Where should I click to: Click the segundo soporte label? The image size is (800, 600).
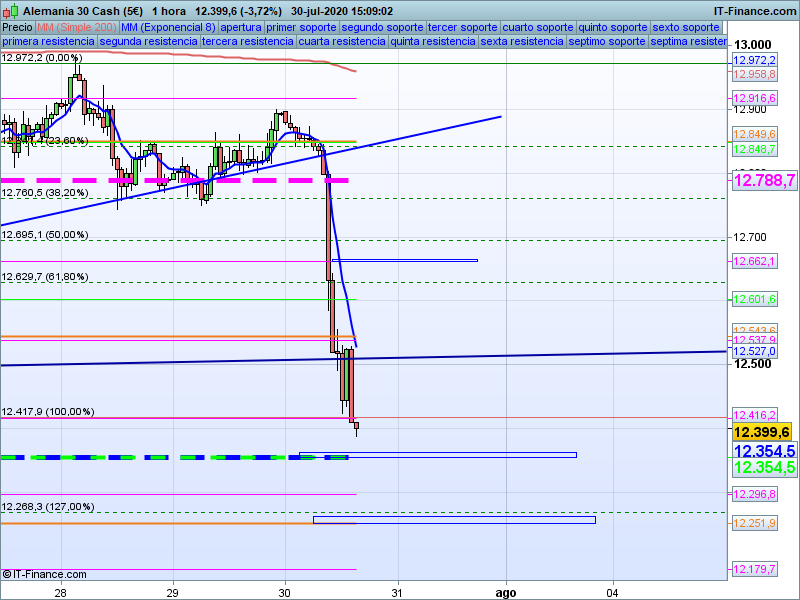pos(383,28)
